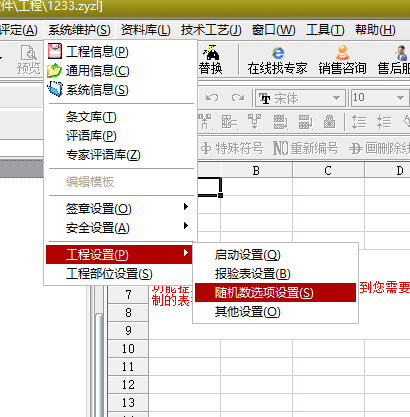Click the 销售咨询 sales consultation icon
The height and width of the screenshot is (417, 410).
tap(342, 60)
